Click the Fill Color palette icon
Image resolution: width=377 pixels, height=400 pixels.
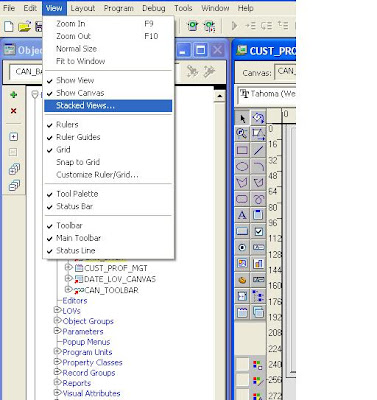[x=257, y=365]
